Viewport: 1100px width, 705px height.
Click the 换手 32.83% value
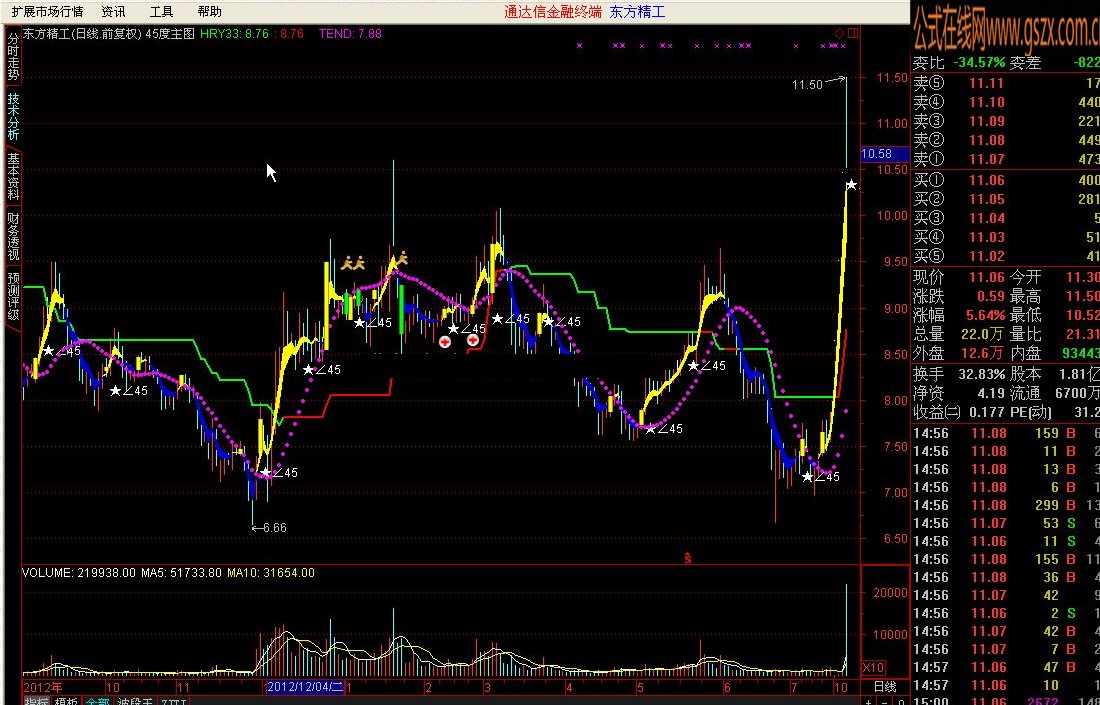click(x=981, y=374)
